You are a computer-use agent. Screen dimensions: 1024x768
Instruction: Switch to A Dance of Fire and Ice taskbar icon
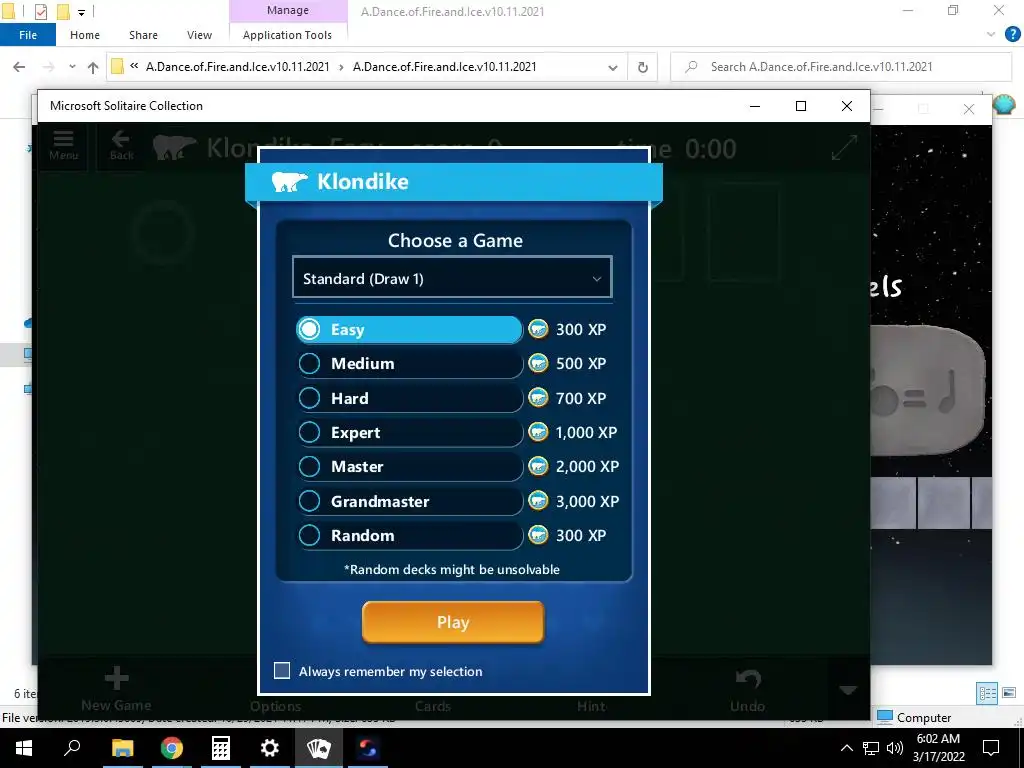coord(368,748)
